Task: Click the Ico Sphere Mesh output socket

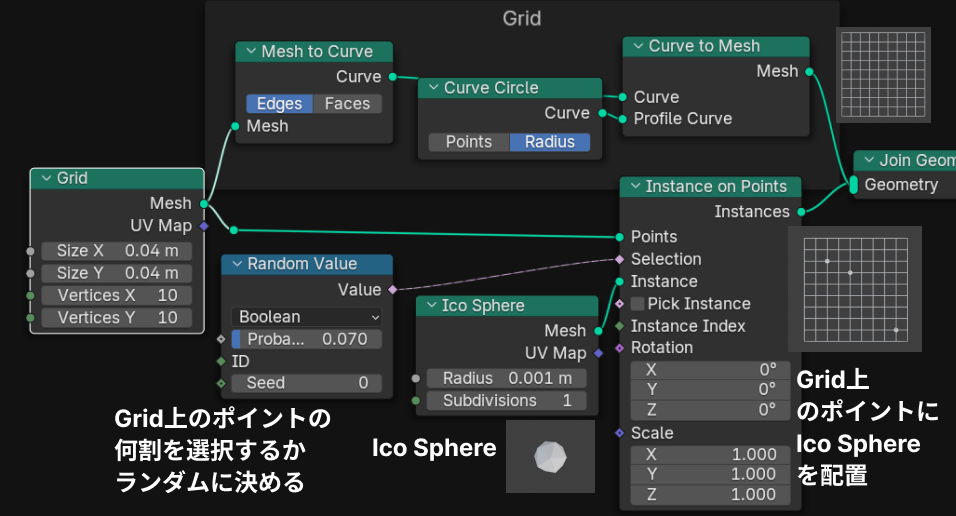Action: [x=598, y=330]
